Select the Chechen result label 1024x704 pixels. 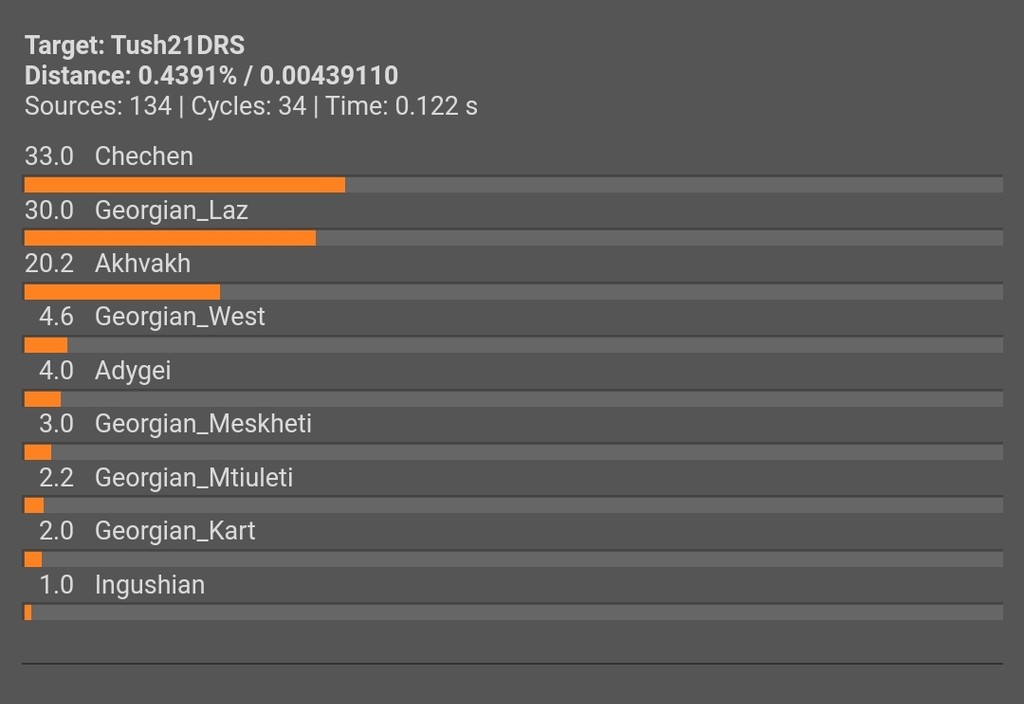point(144,157)
